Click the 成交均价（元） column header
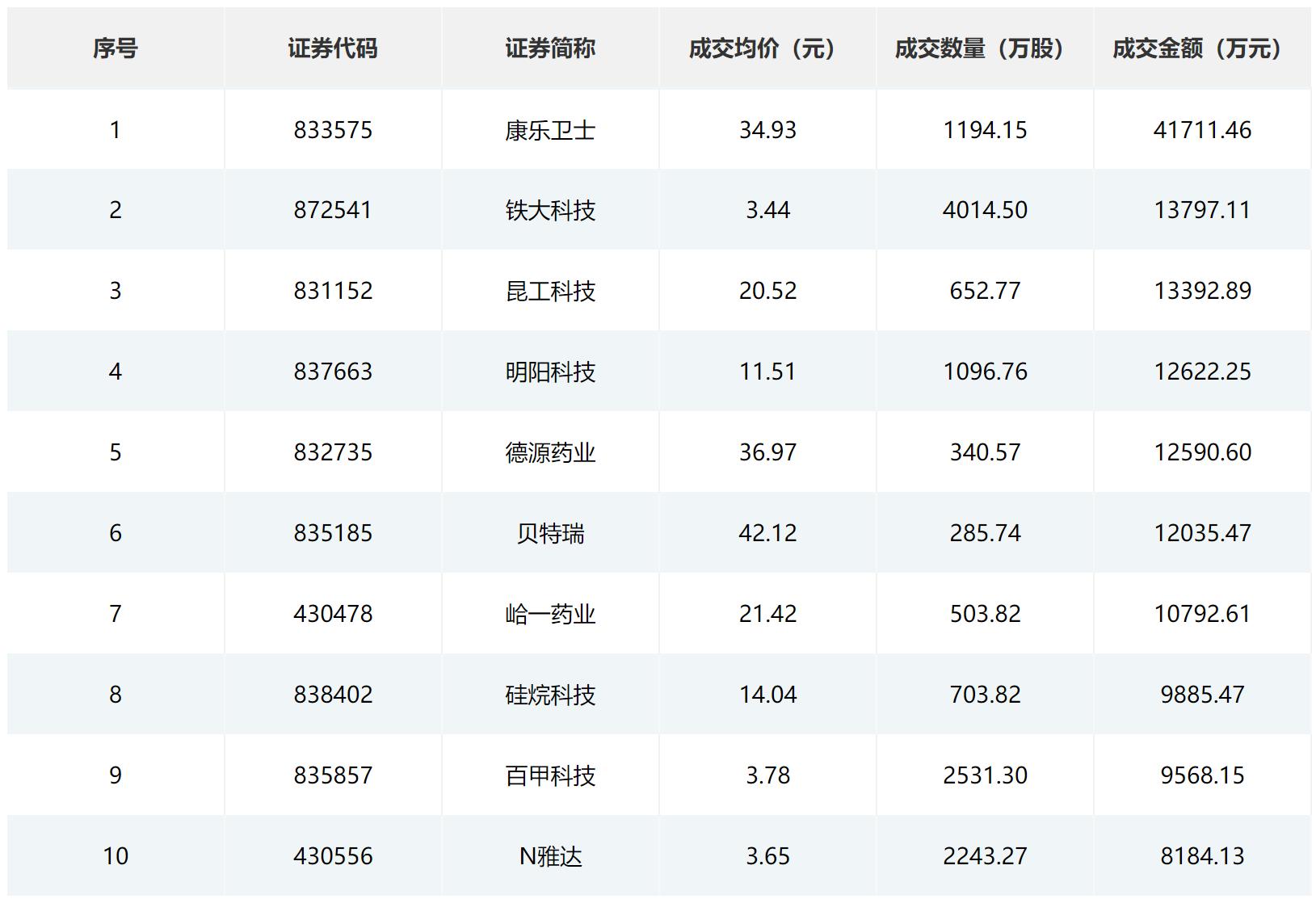The height and width of the screenshot is (899, 1316). coord(767,48)
